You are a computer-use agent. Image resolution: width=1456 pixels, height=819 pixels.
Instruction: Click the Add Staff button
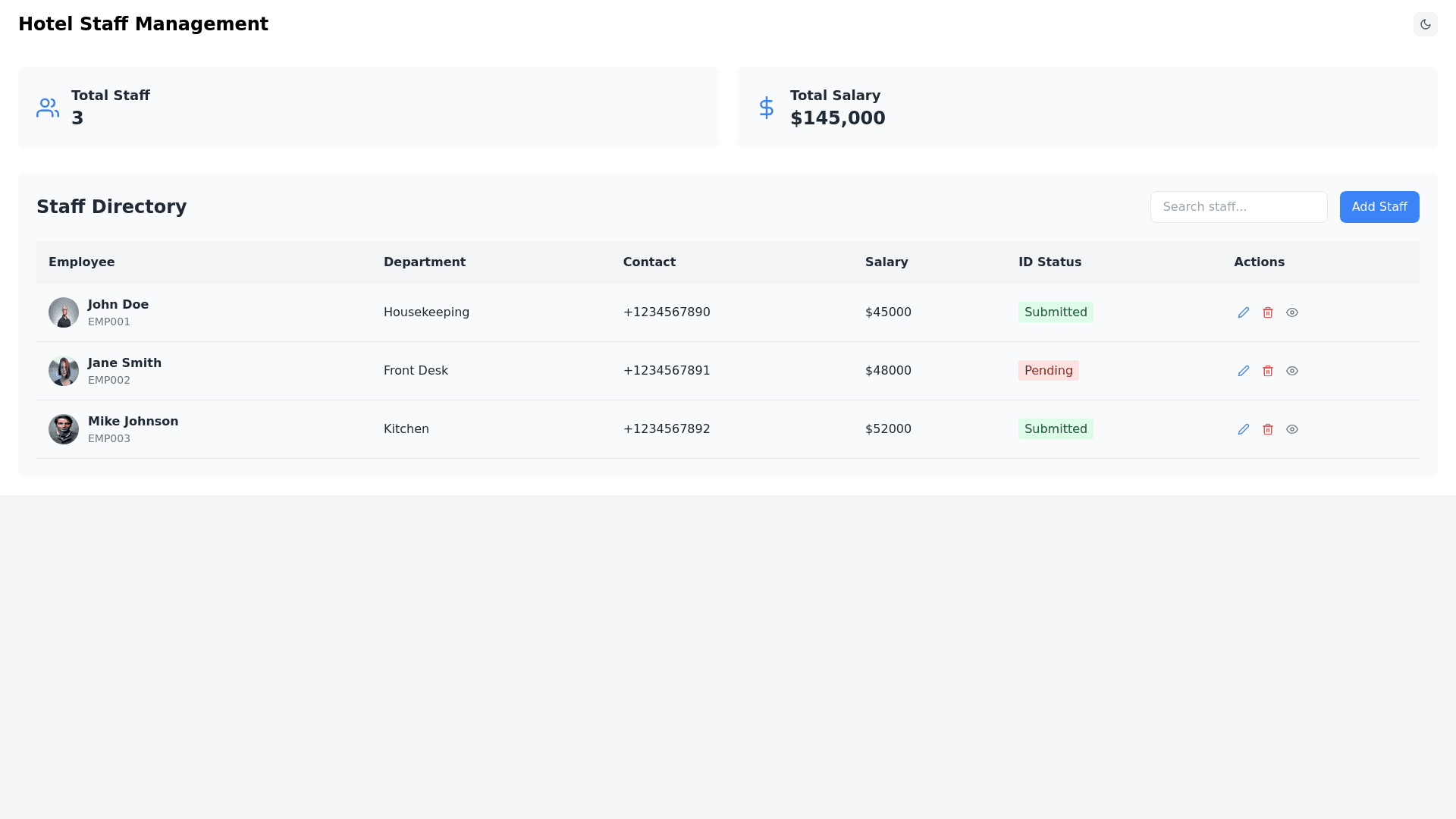click(x=1379, y=207)
